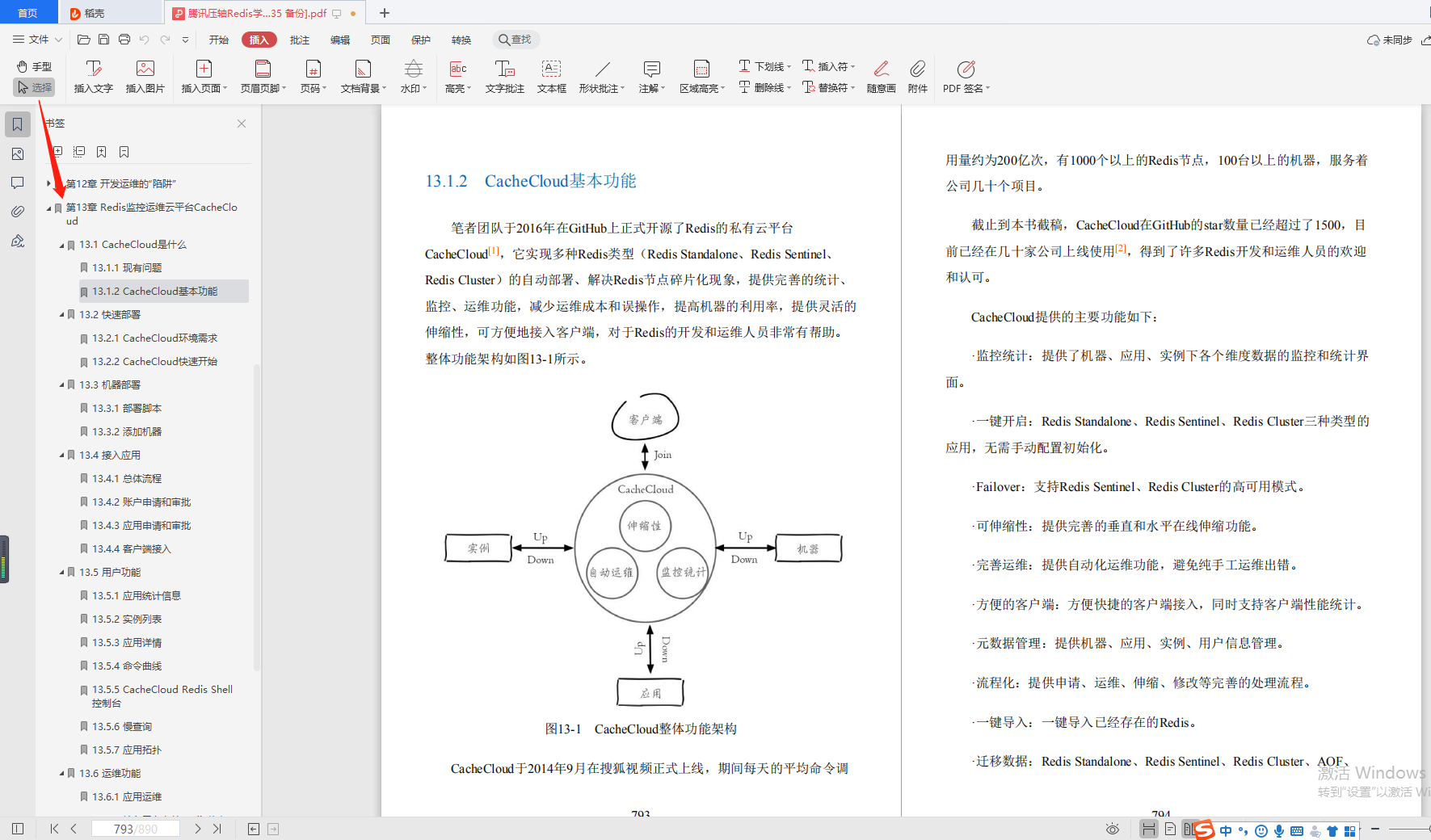
Task: Click the Text Annotation (文字批注) tool
Action: click(x=505, y=77)
